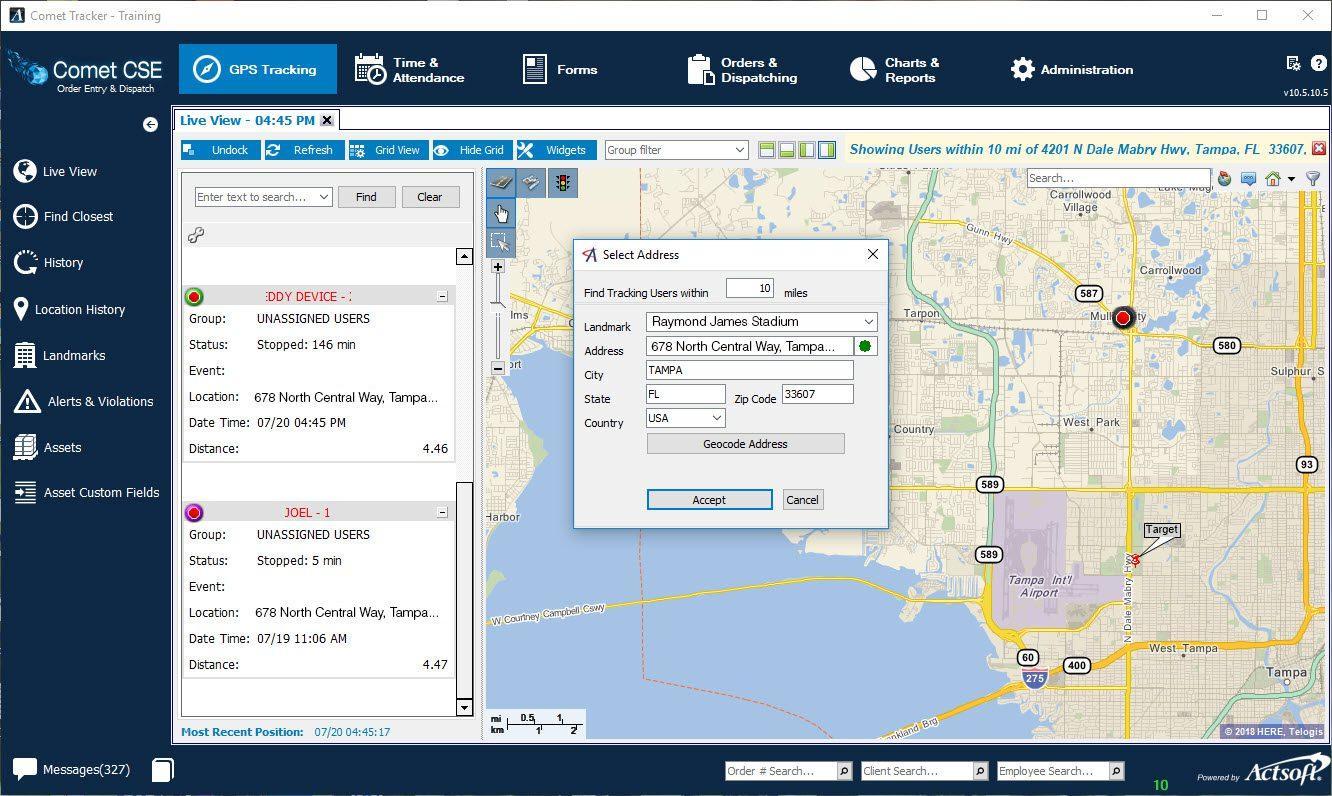
Task: Open Charts & Reports module
Action: [895, 69]
